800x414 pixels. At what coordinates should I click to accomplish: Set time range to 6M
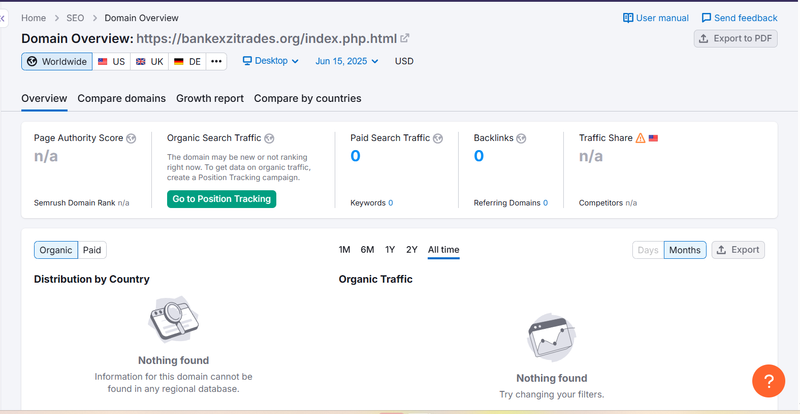click(x=367, y=250)
